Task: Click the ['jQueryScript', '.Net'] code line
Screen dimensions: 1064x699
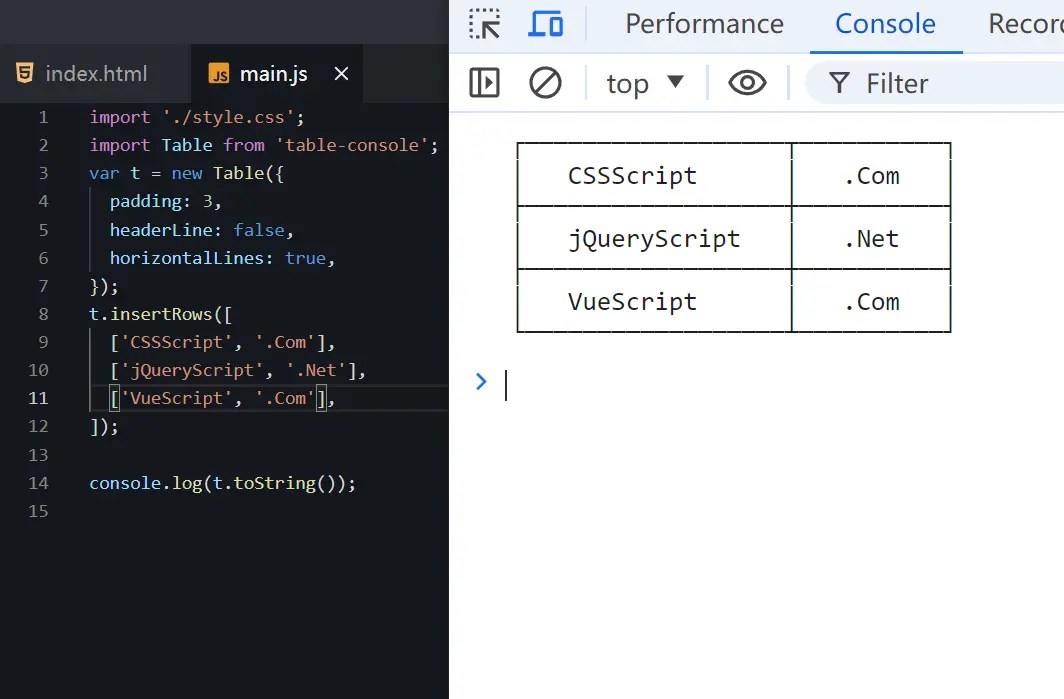Action: click(x=238, y=371)
